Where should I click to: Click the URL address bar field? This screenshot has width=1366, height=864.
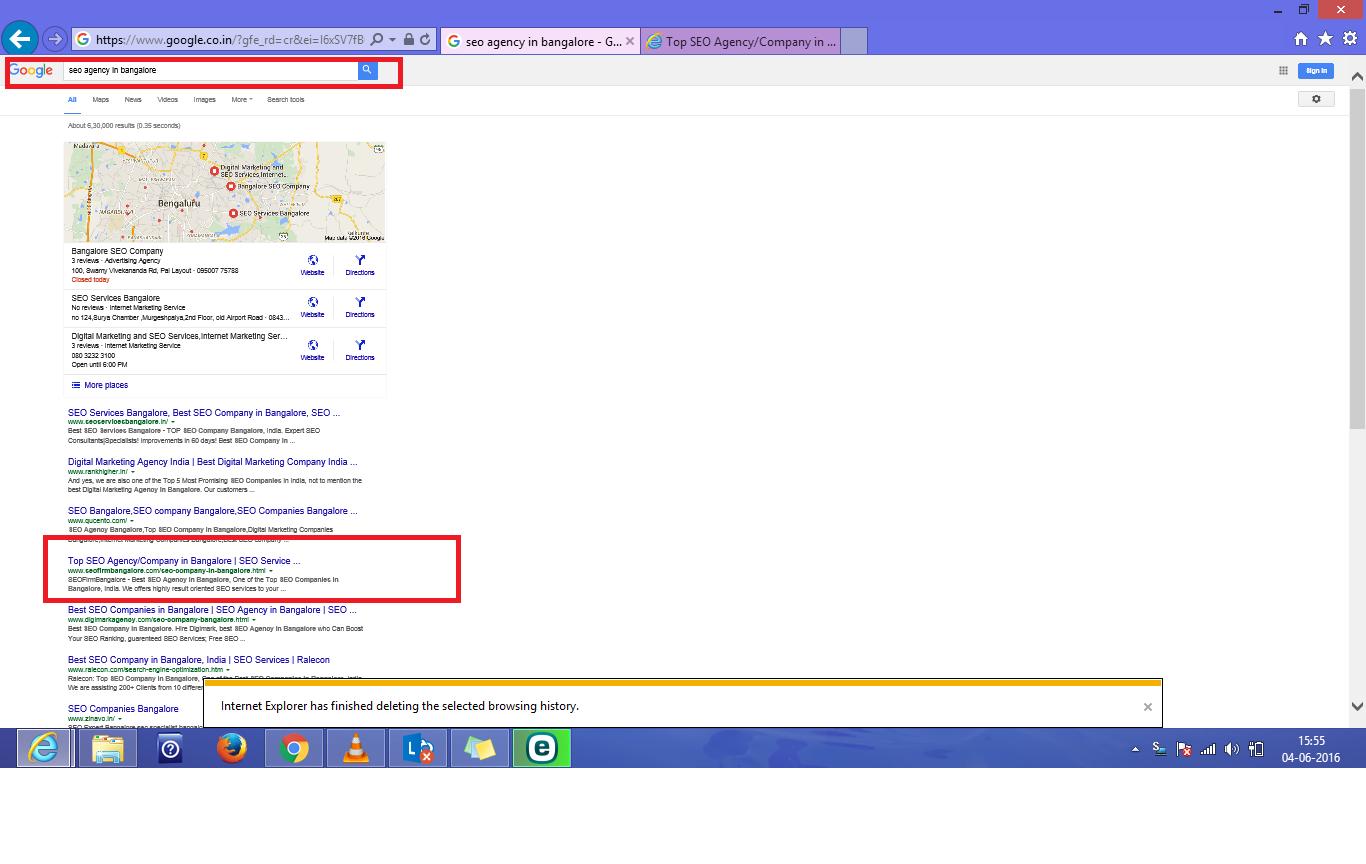pyautogui.click(x=229, y=40)
